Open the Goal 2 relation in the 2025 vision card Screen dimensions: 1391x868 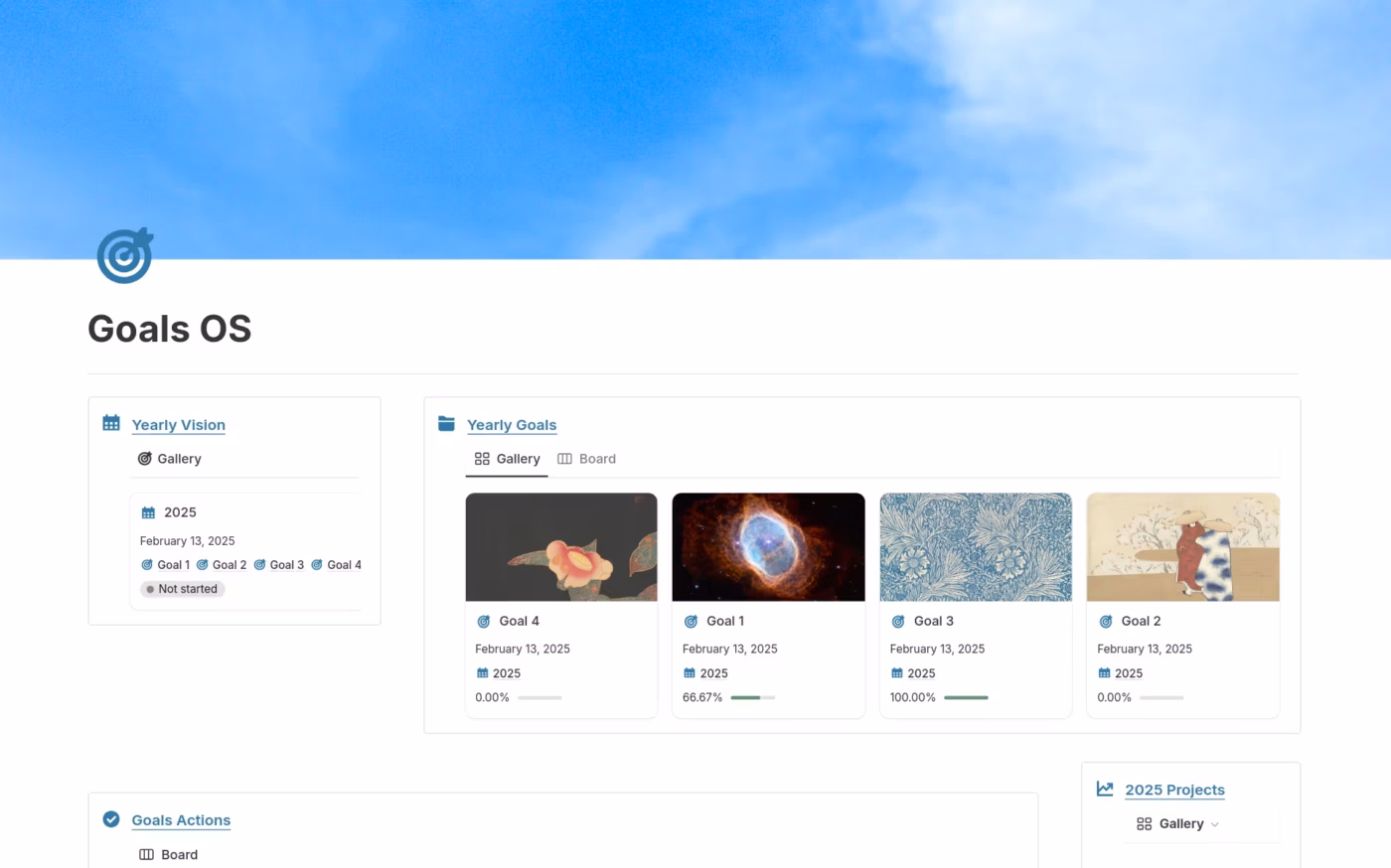[222, 565]
